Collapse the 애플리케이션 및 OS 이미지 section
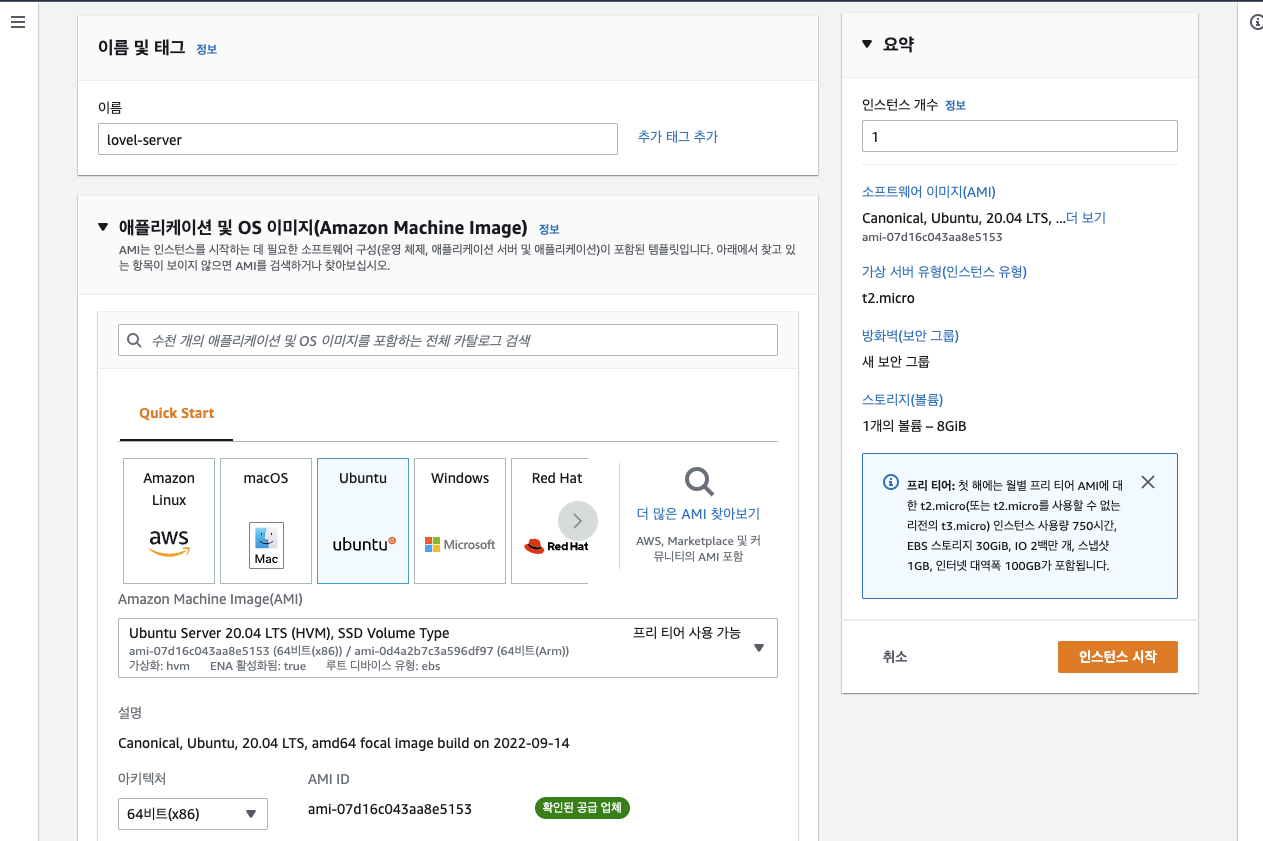 pos(103,227)
